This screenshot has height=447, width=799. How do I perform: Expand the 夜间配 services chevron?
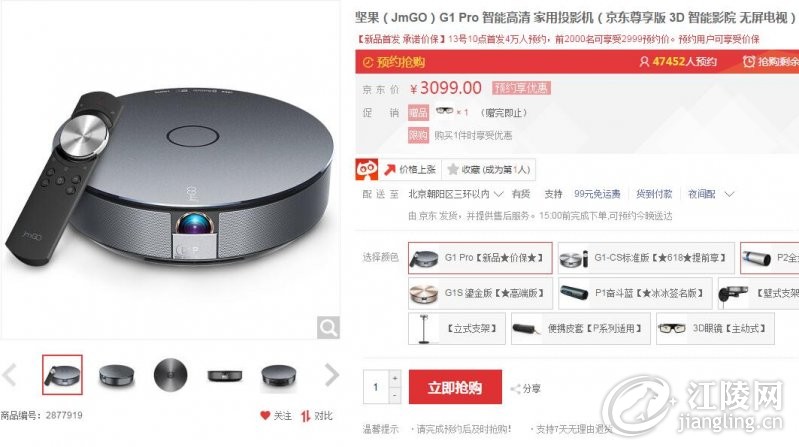(x=729, y=194)
